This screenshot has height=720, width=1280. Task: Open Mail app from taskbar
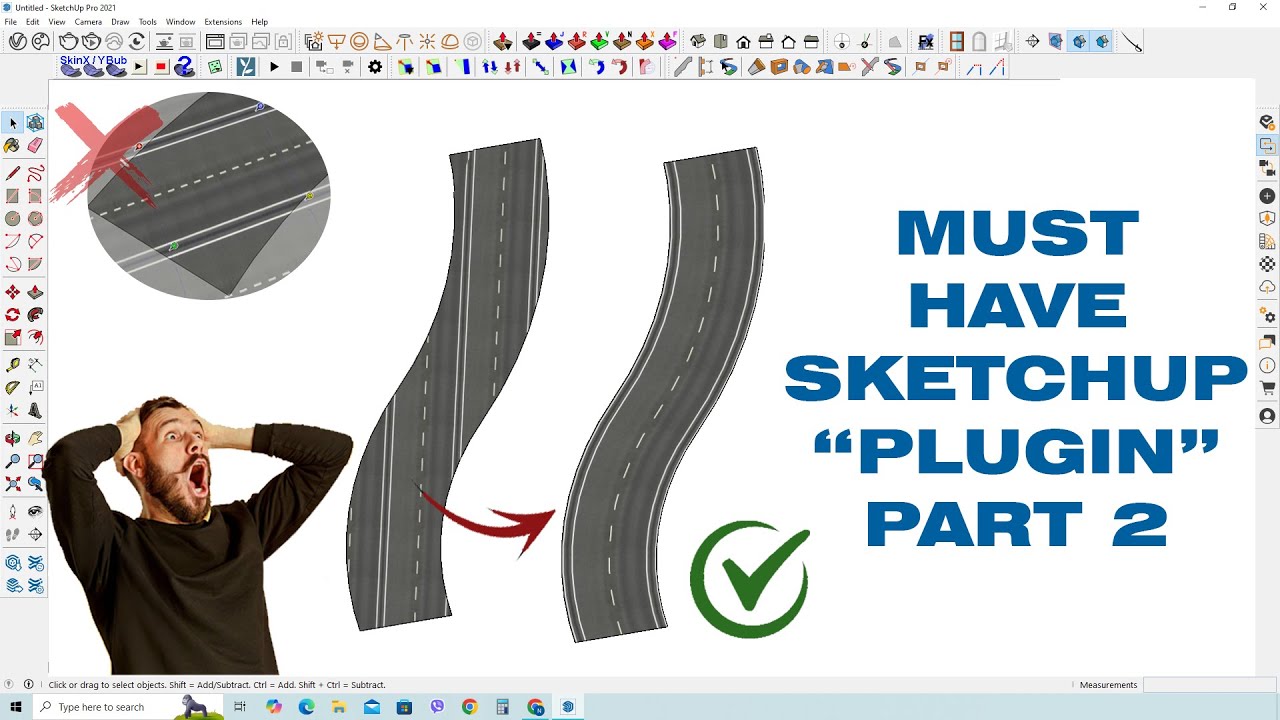(372, 707)
